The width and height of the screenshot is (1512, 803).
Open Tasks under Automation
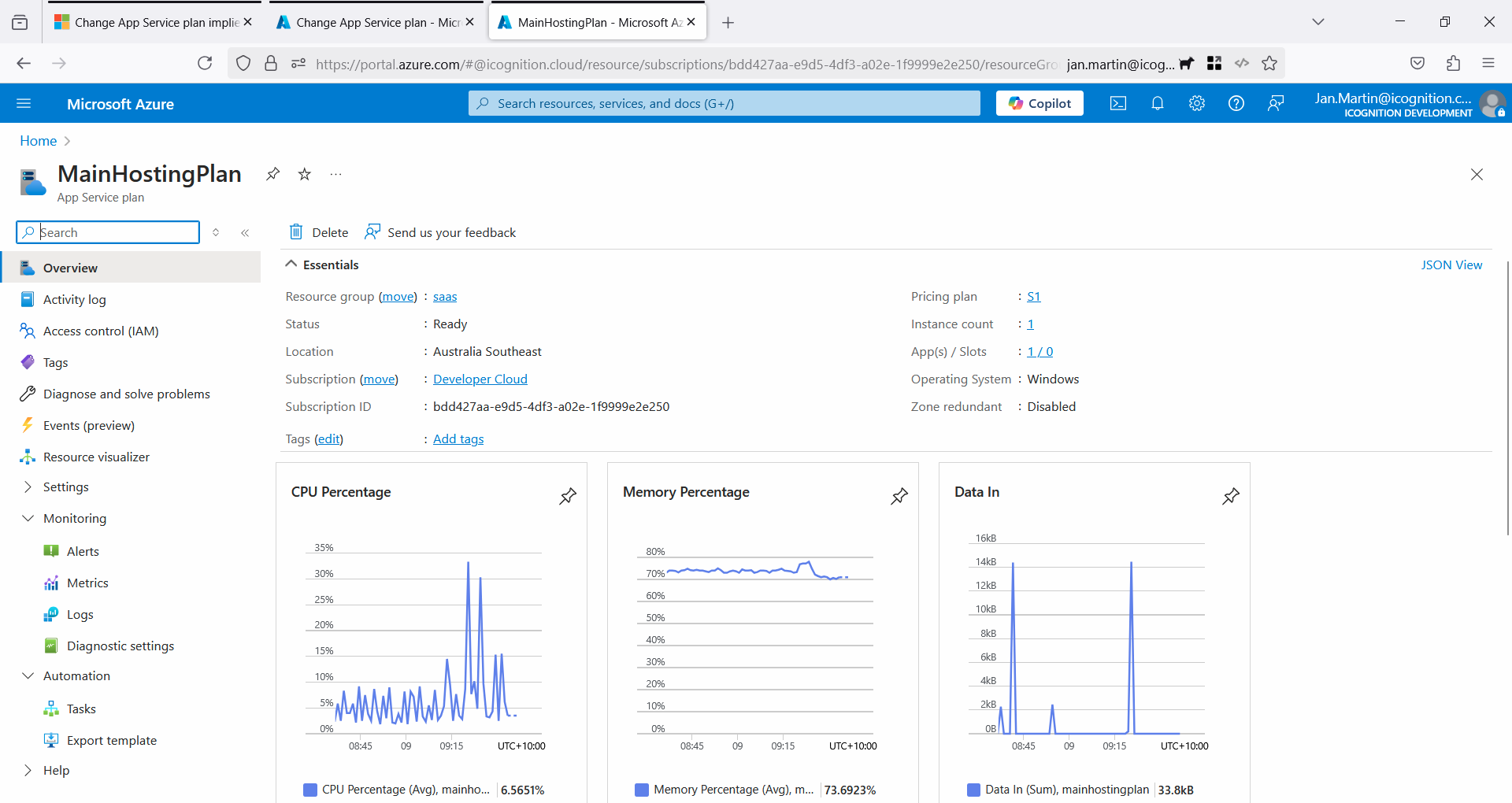pyautogui.click(x=81, y=709)
